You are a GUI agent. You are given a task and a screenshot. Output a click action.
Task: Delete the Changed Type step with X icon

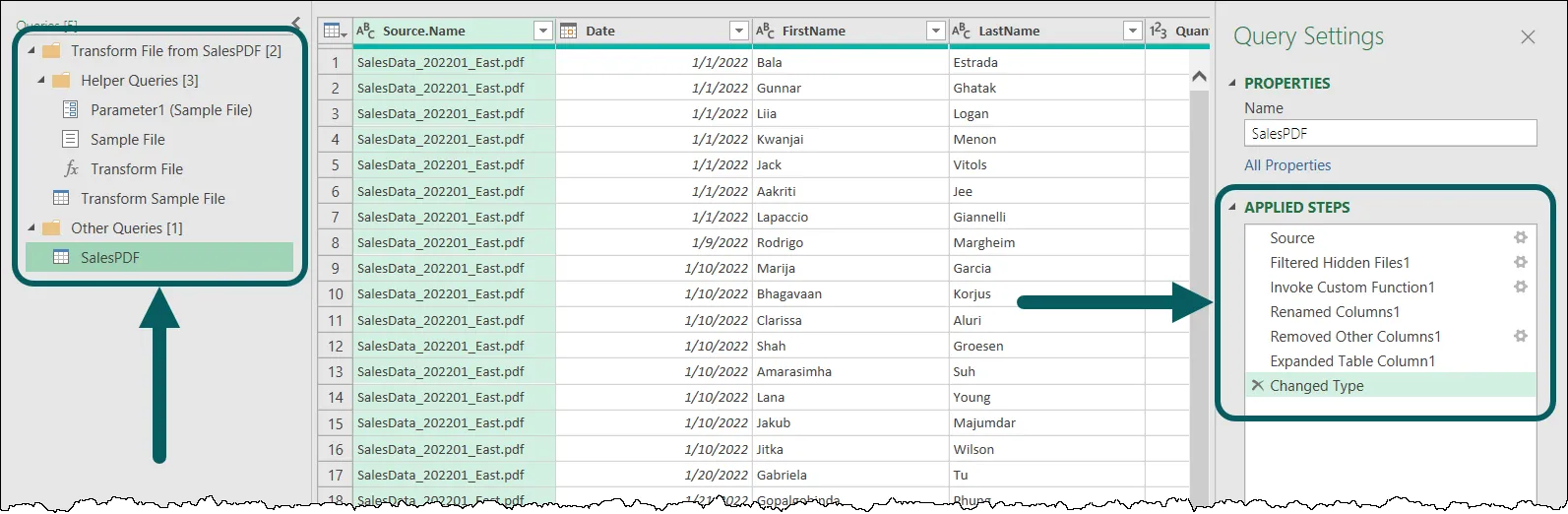click(x=1257, y=386)
